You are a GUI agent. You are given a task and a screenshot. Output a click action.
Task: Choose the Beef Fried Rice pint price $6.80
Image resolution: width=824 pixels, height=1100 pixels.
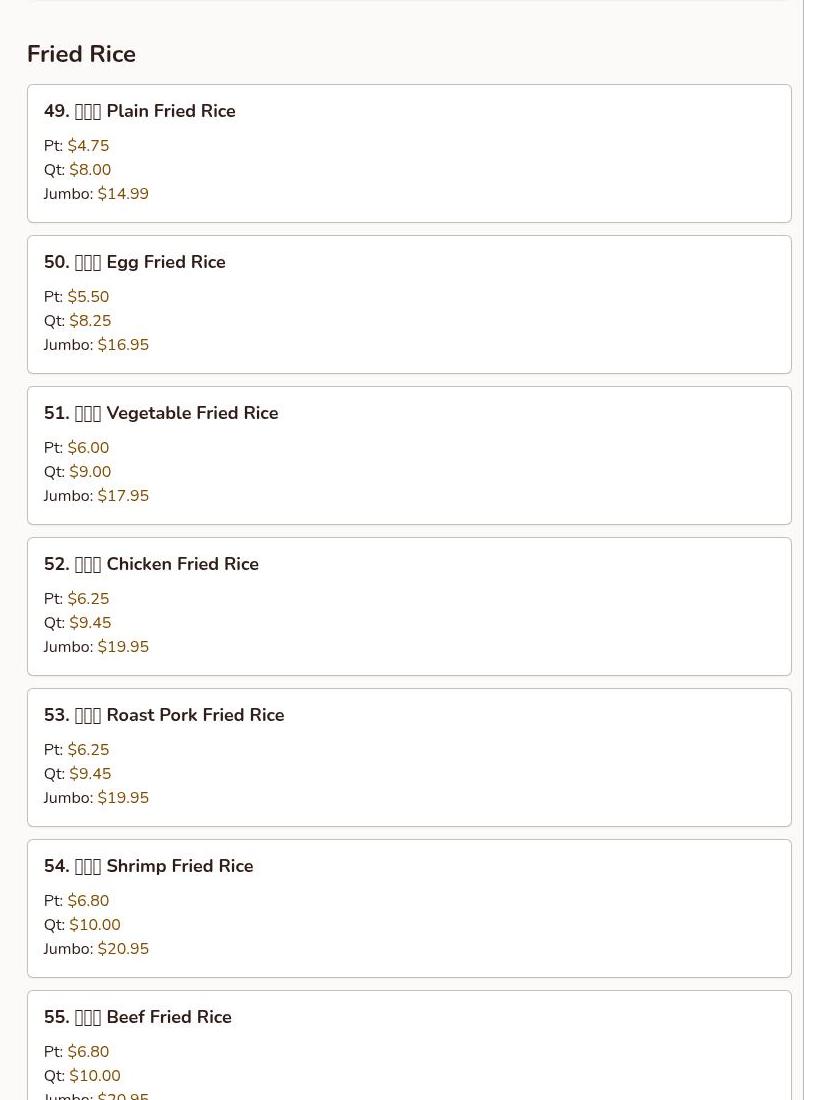point(88,1052)
